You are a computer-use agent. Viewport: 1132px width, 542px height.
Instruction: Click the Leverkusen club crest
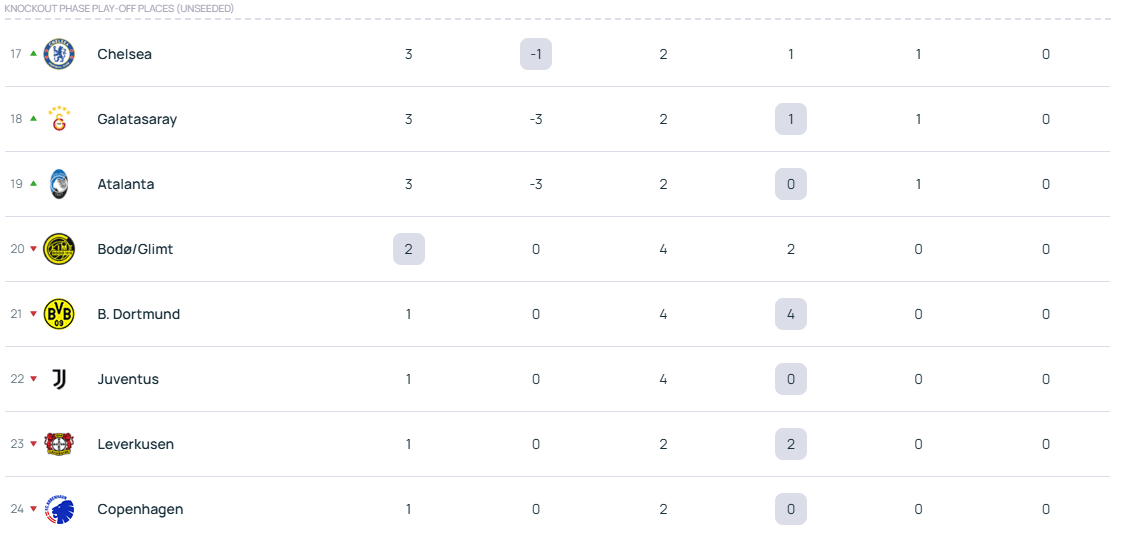coord(59,444)
